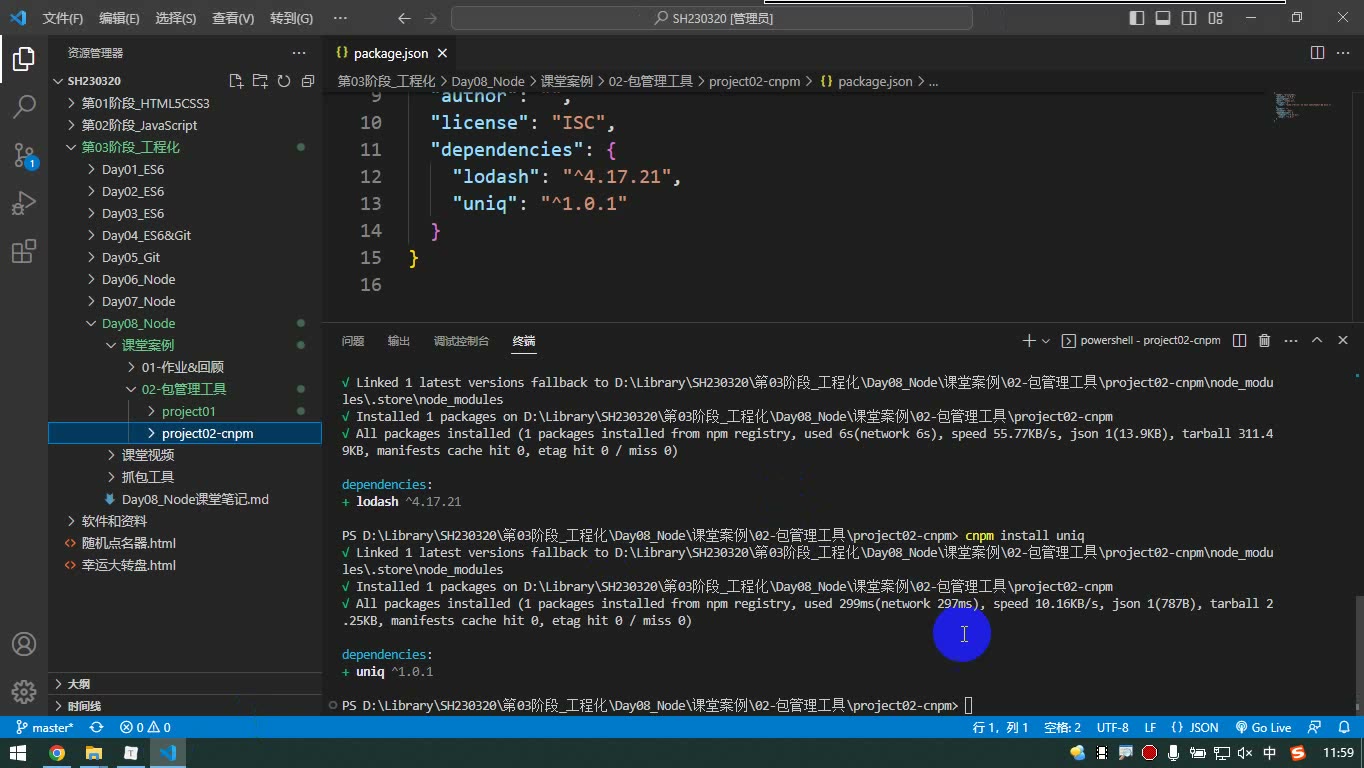1364x768 pixels.
Task: Toggle the secondary side bar layout
Action: (x=1189, y=18)
